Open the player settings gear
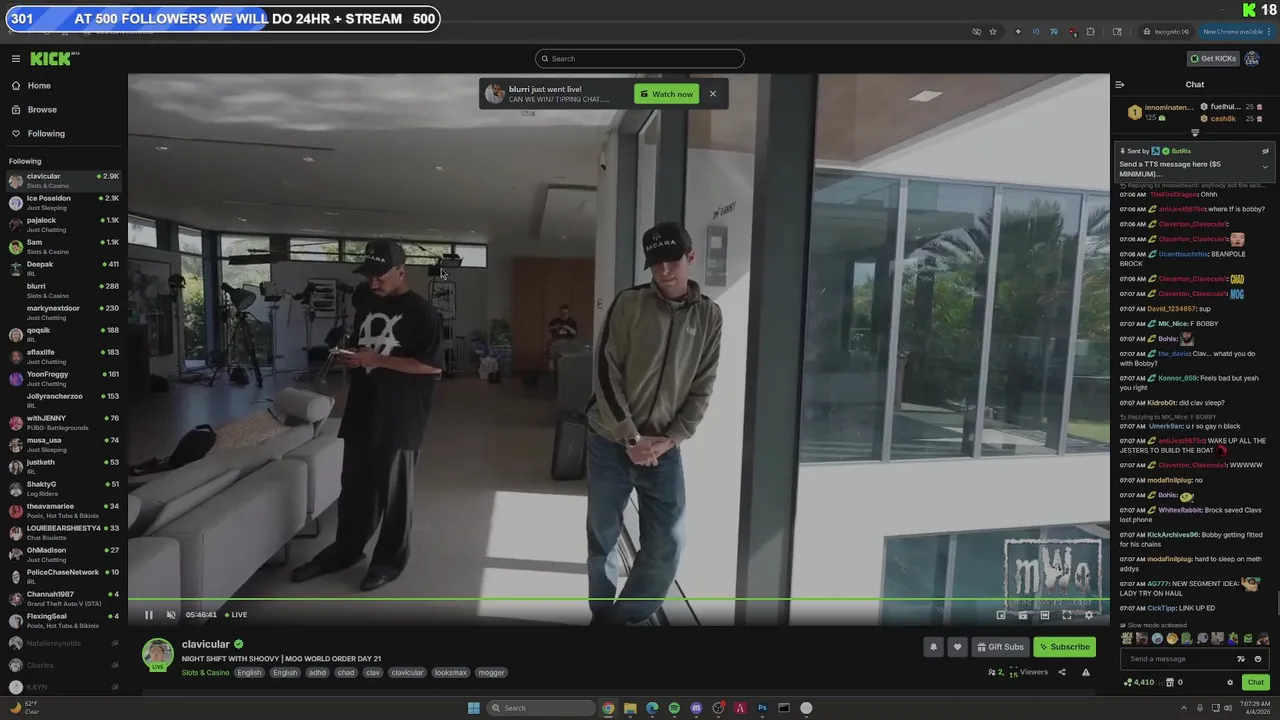 [x=1089, y=615]
